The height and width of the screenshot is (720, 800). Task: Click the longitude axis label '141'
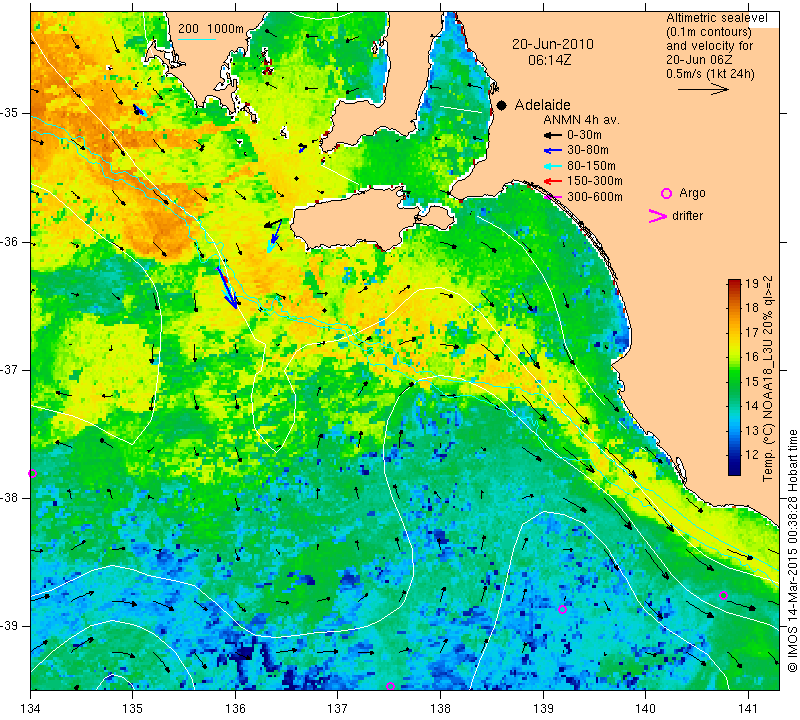[x=748, y=709]
